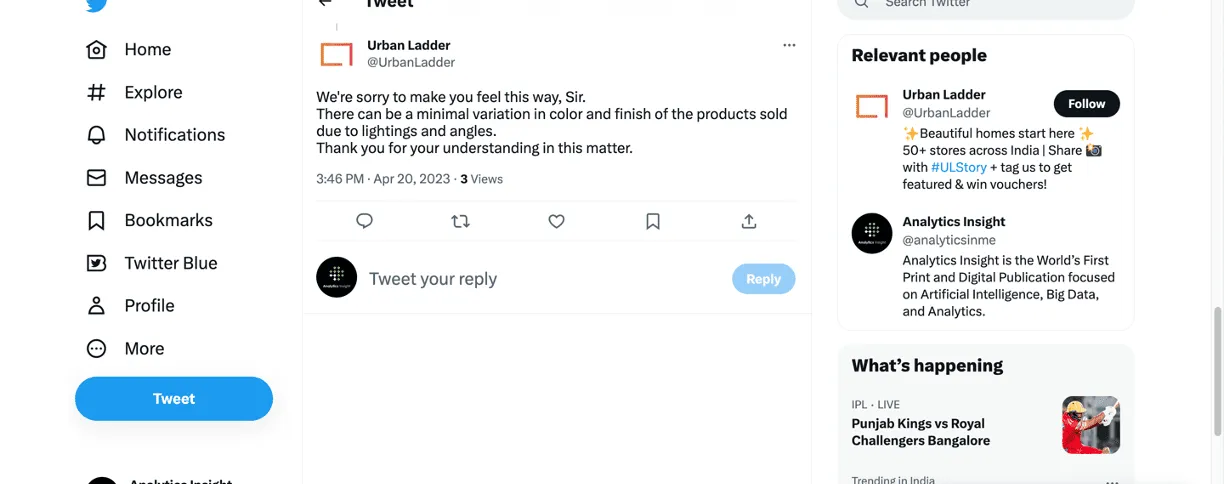This screenshot has width=1224, height=484.
Task: Share the tweet via upload icon
Action: pyautogui.click(x=749, y=221)
